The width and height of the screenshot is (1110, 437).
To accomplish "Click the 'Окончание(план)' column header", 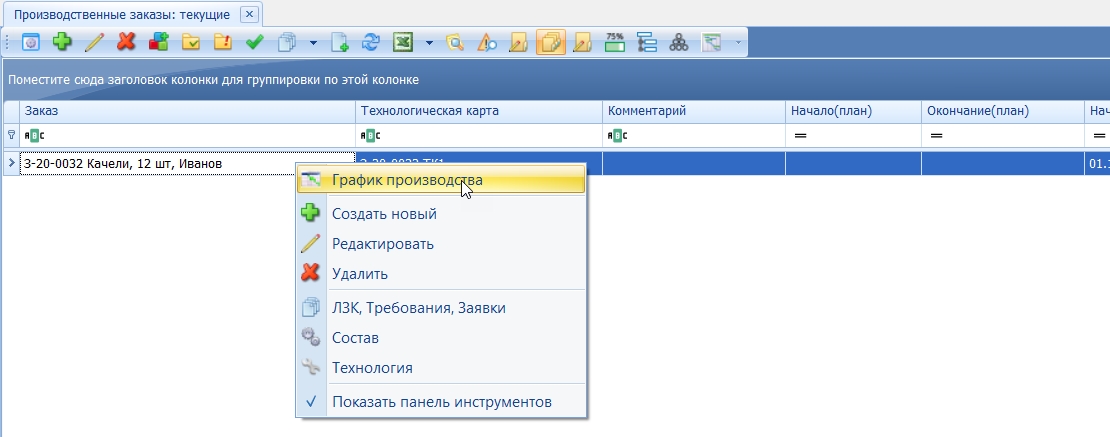I will pos(1002,111).
